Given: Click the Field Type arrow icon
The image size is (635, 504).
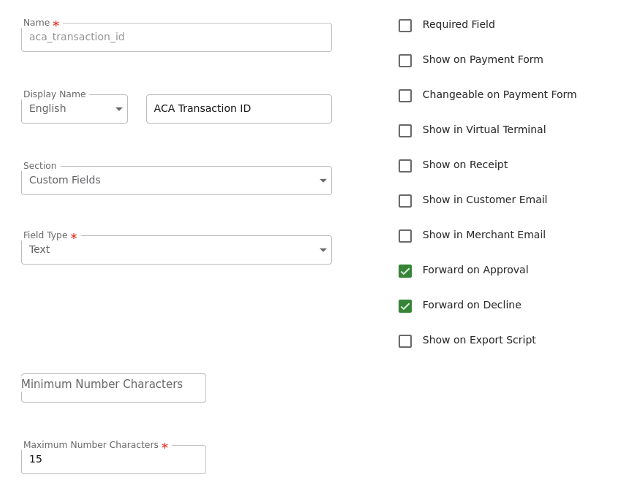Looking at the screenshot, I should tap(323, 250).
